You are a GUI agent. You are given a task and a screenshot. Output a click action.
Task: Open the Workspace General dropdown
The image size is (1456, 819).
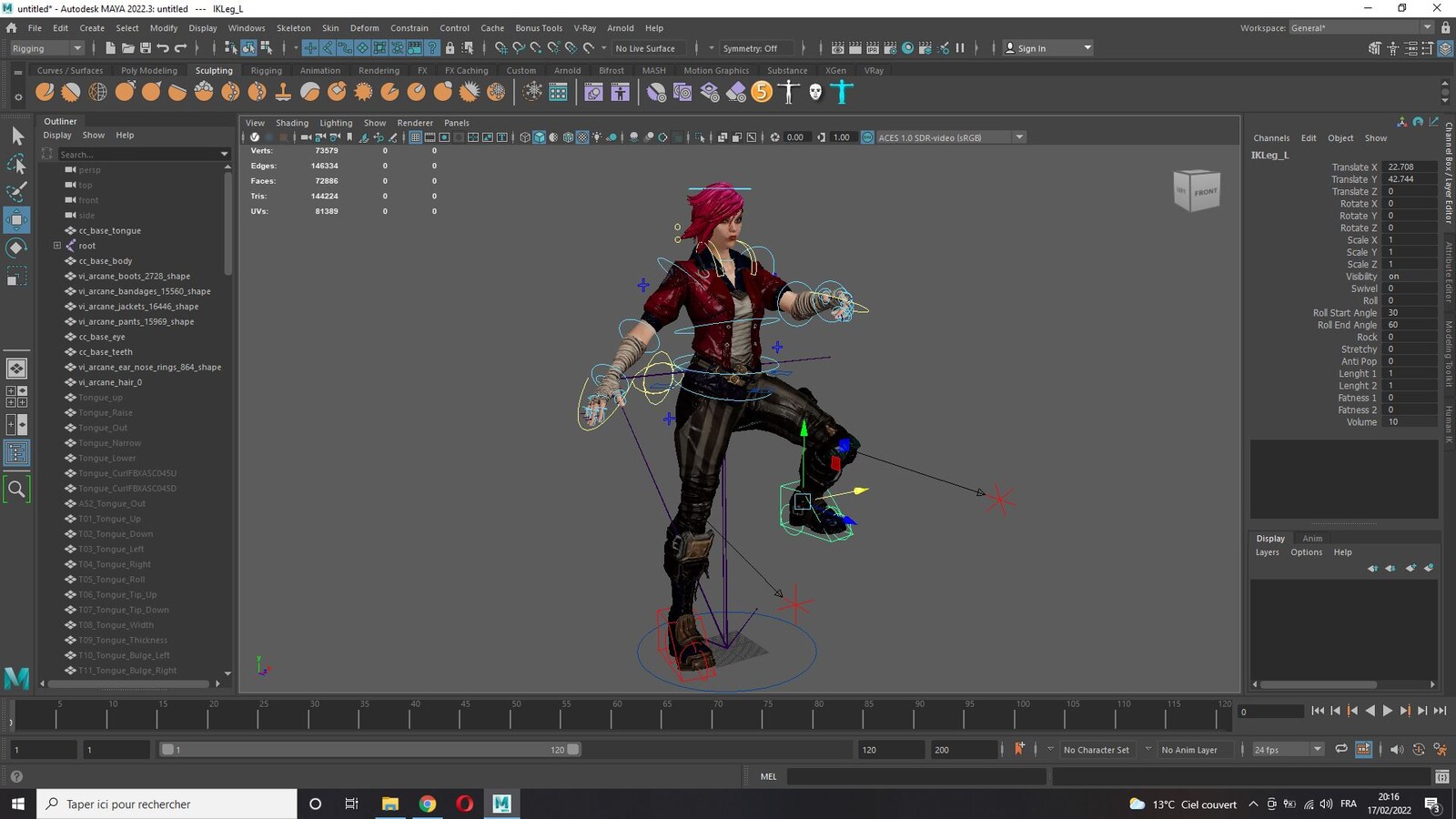1361,28
